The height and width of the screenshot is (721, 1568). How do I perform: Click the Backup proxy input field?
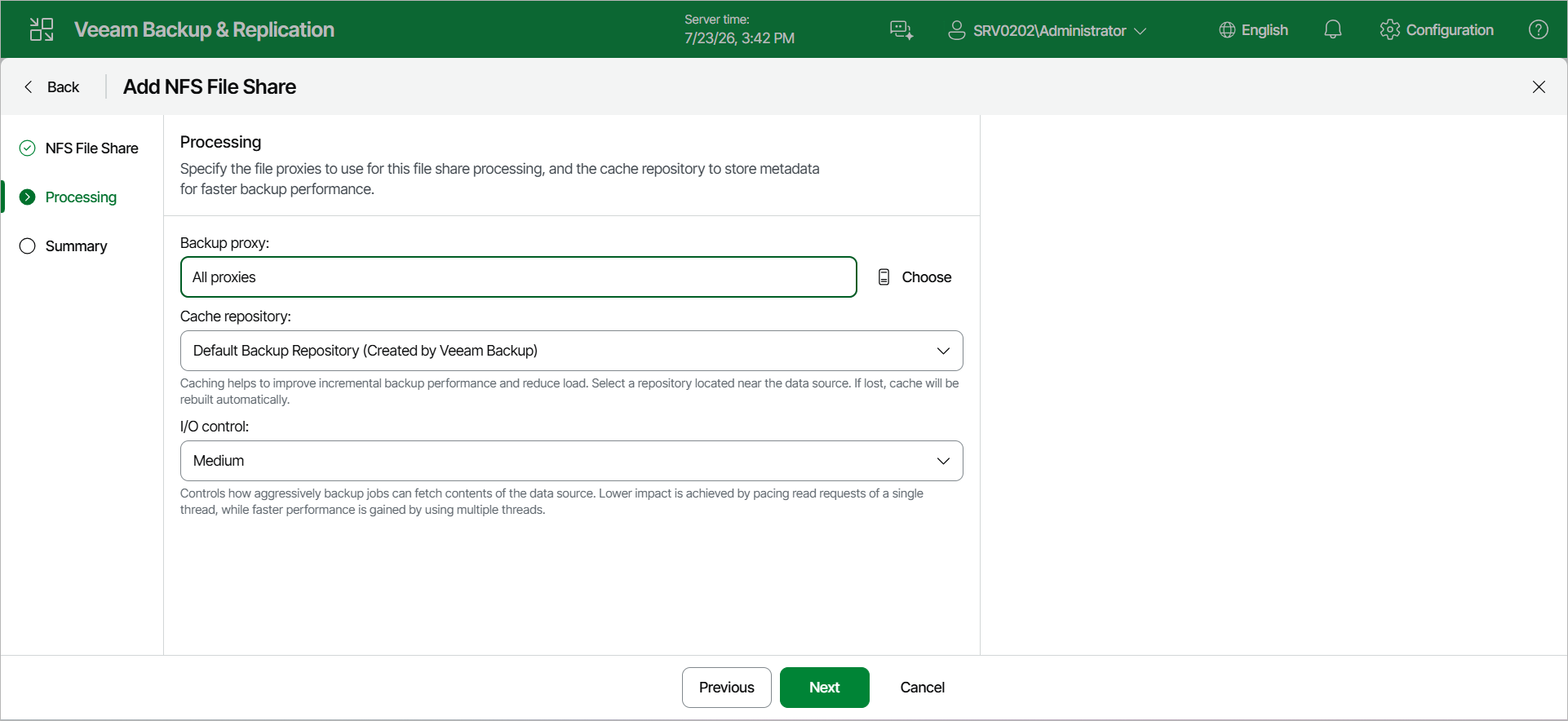point(519,277)
